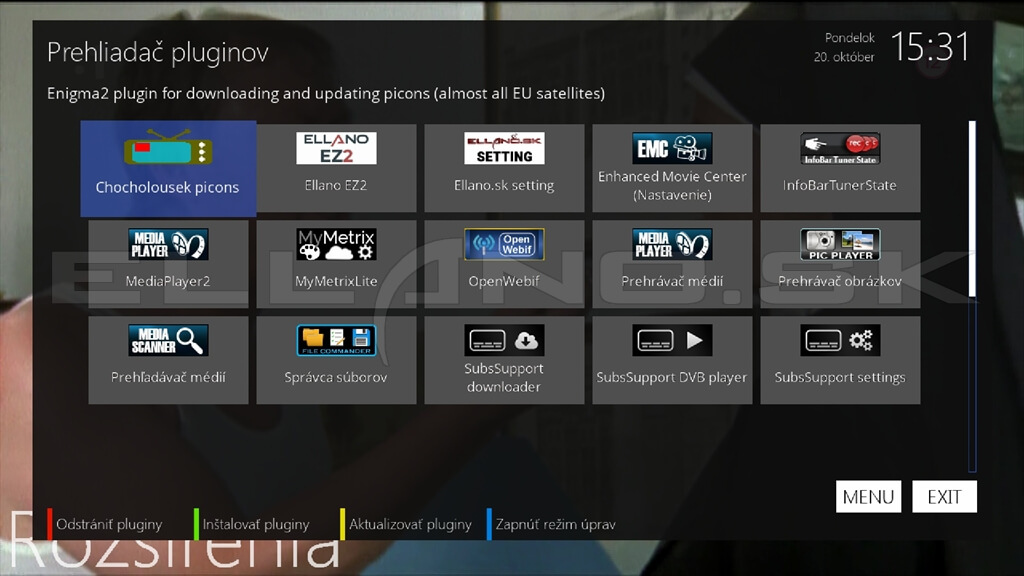Open Prehľadávač médií media scanner

168,360
